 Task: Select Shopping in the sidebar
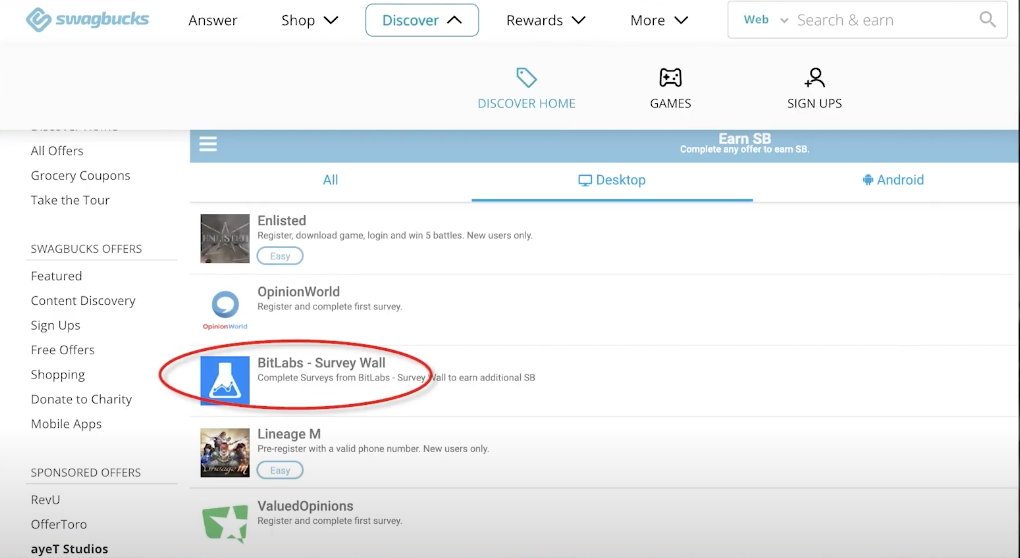58,375
